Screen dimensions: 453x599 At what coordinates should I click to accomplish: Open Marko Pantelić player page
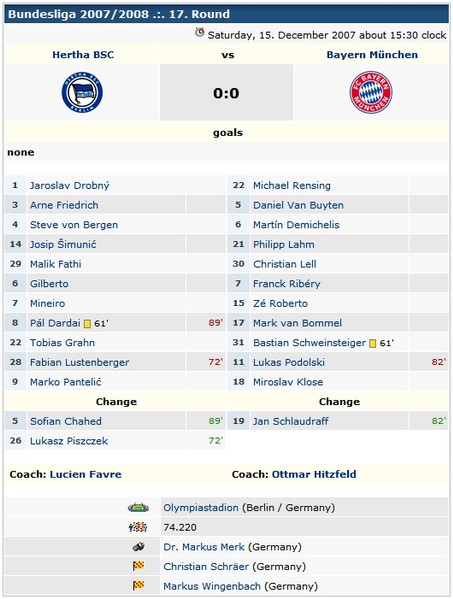[x=66, y=382]
